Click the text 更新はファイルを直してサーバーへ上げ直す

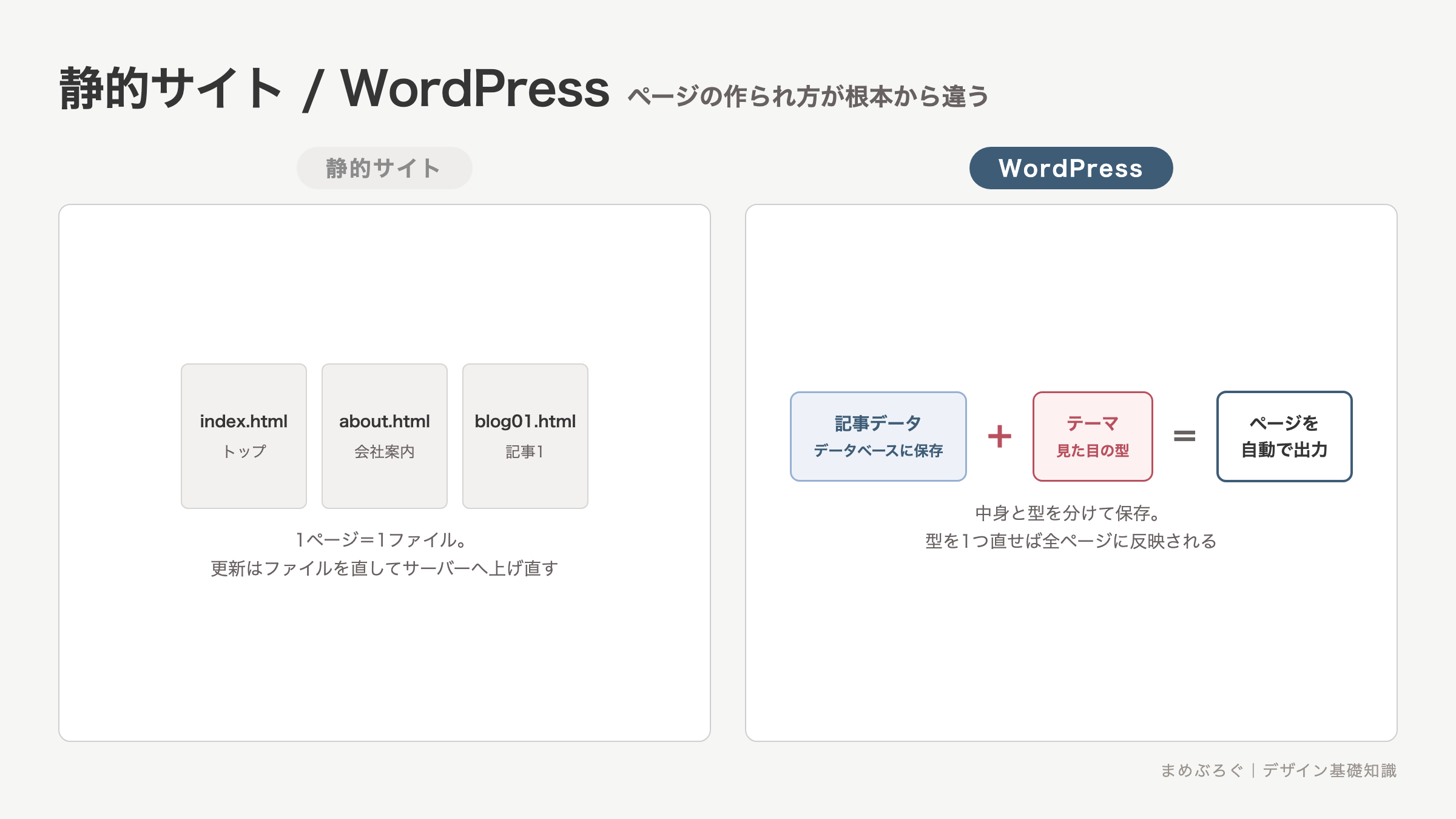click(384, 568)
